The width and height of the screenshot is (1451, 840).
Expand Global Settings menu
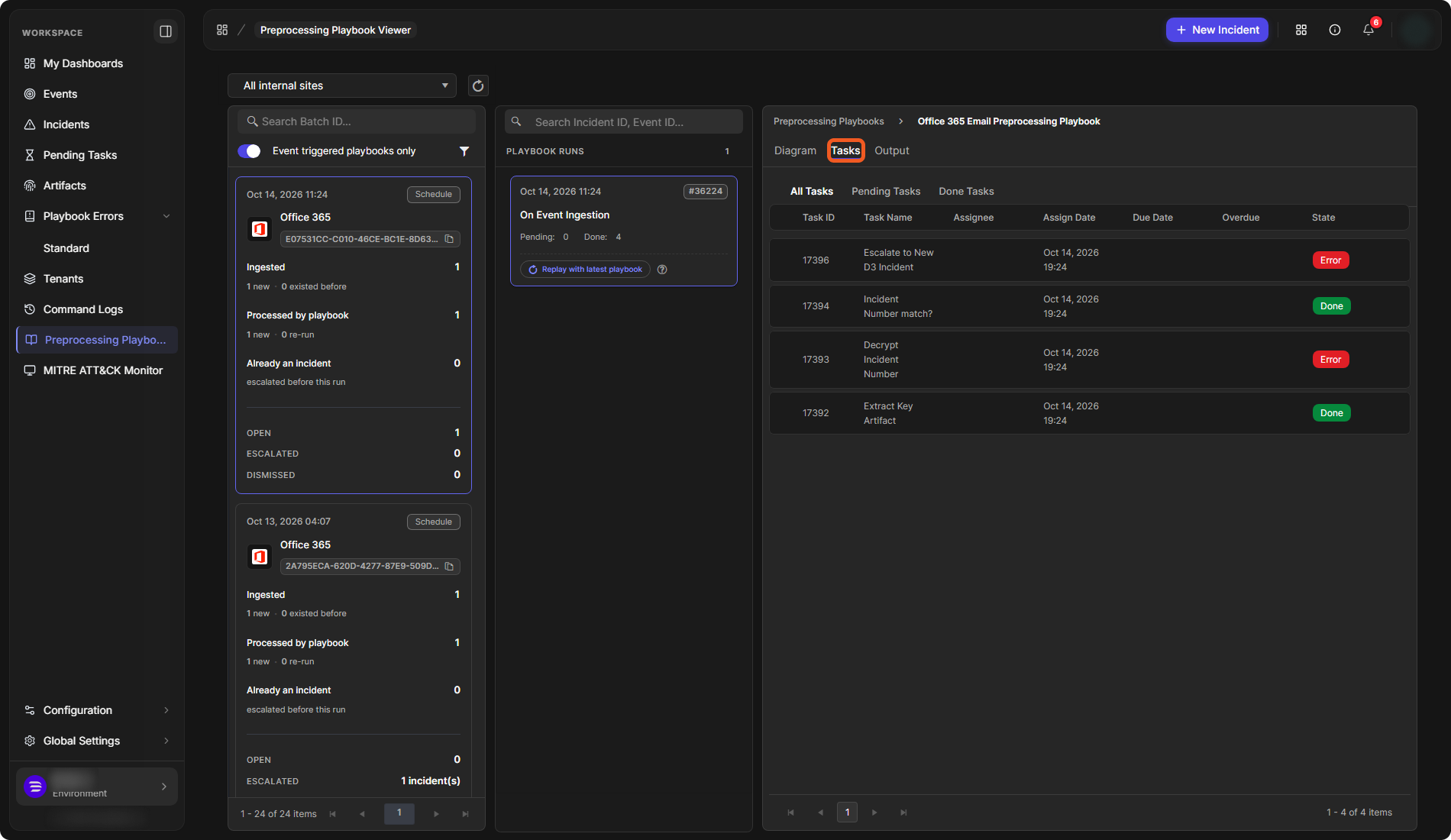[97, 741]
